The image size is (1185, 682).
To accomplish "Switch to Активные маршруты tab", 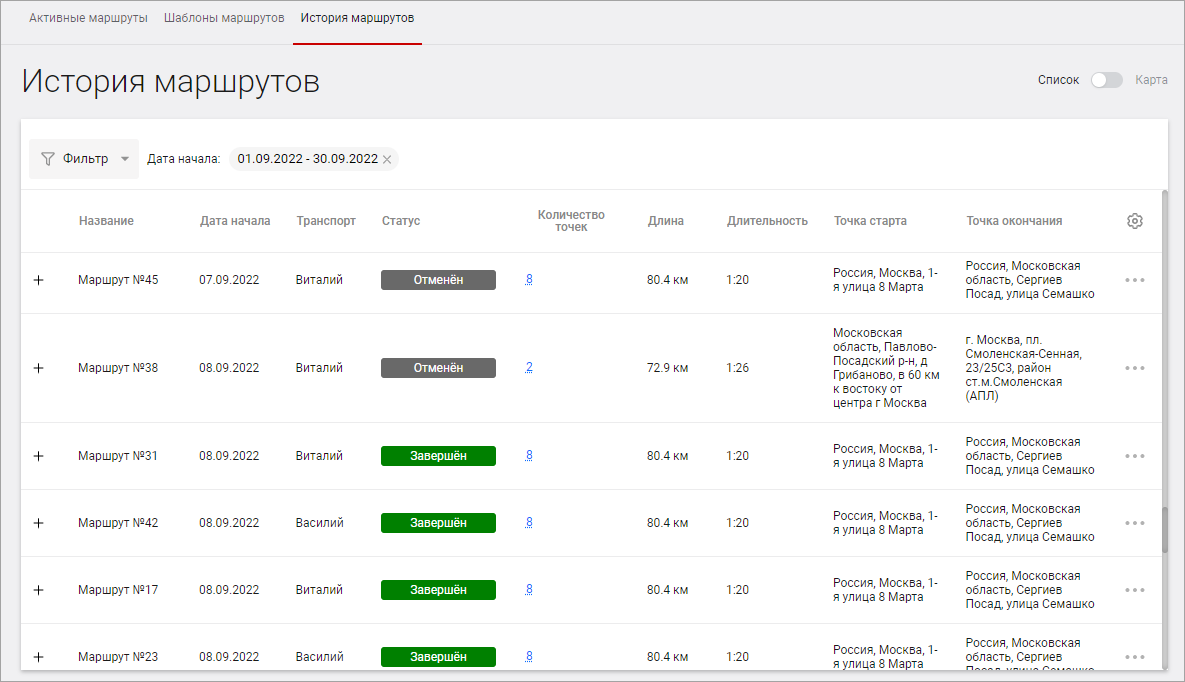I will point(88,18).
